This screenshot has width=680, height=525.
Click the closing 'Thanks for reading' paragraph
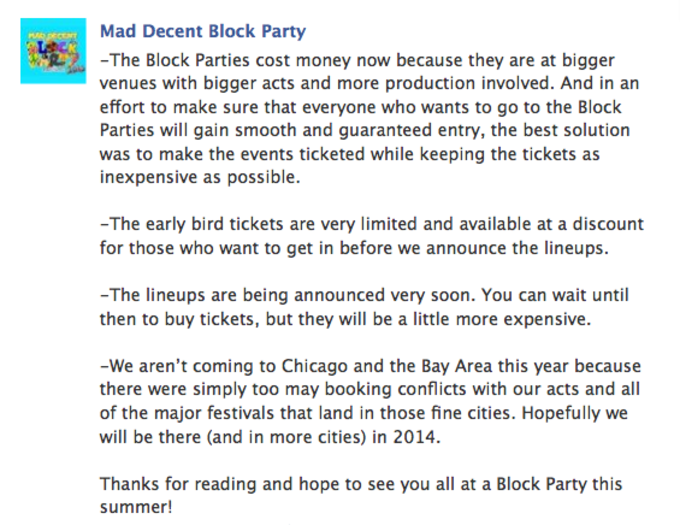click(361, 495)
